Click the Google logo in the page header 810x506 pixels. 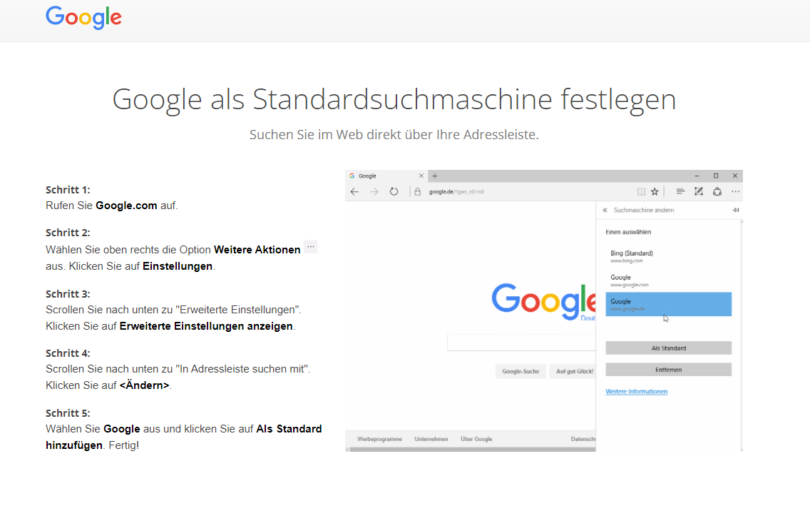click(x=84, y=17)
